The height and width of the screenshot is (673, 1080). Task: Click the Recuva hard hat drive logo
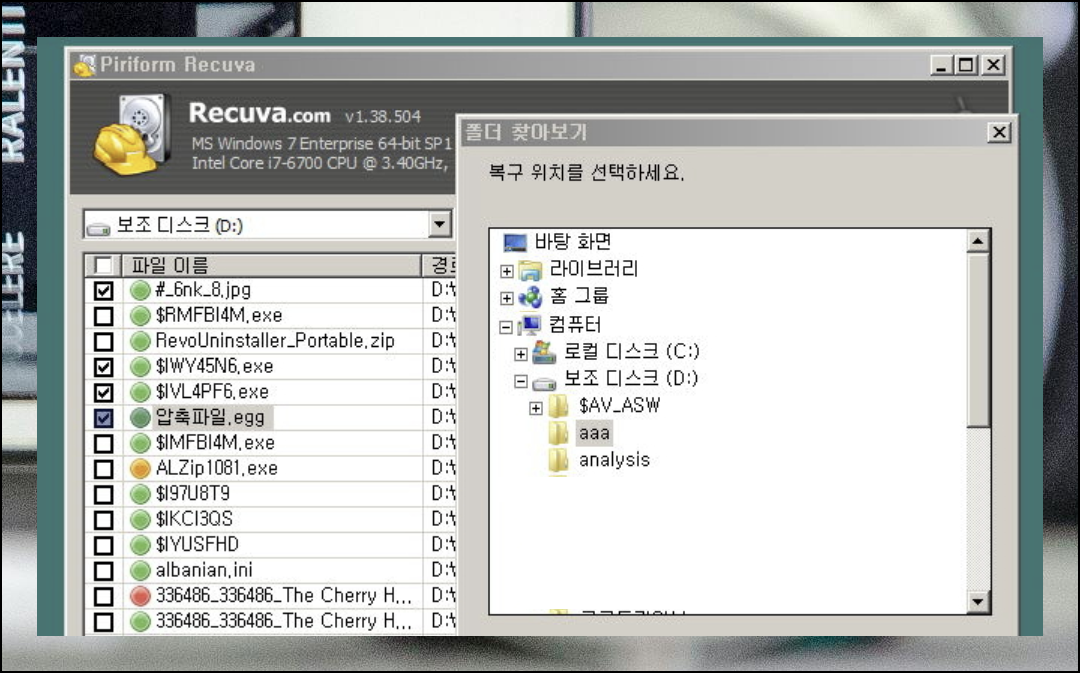coord(132,134)
